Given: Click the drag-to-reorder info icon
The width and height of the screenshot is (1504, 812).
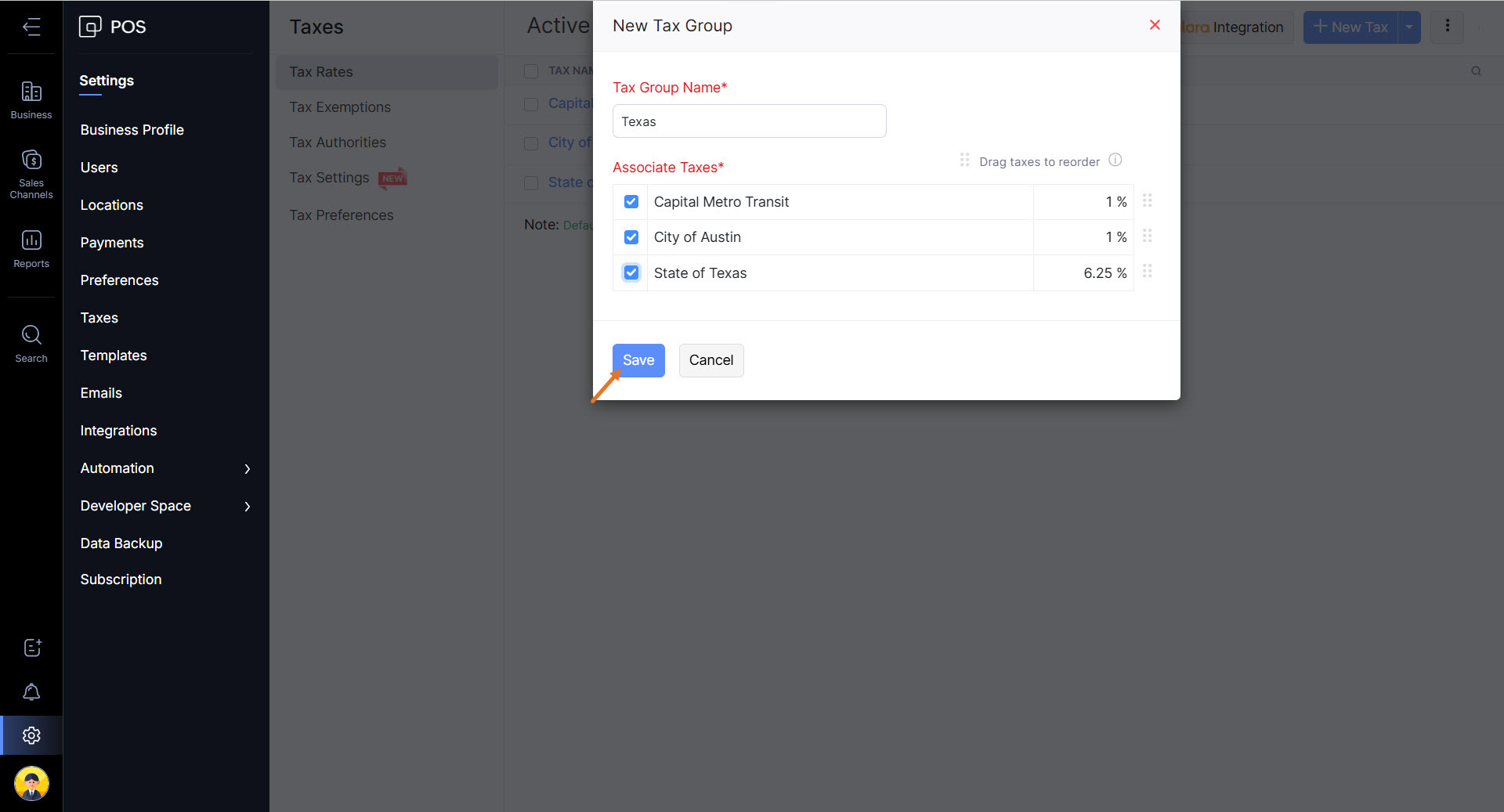Looking at the screenshot, I should pyautogui.click(x=1115, y=161).
